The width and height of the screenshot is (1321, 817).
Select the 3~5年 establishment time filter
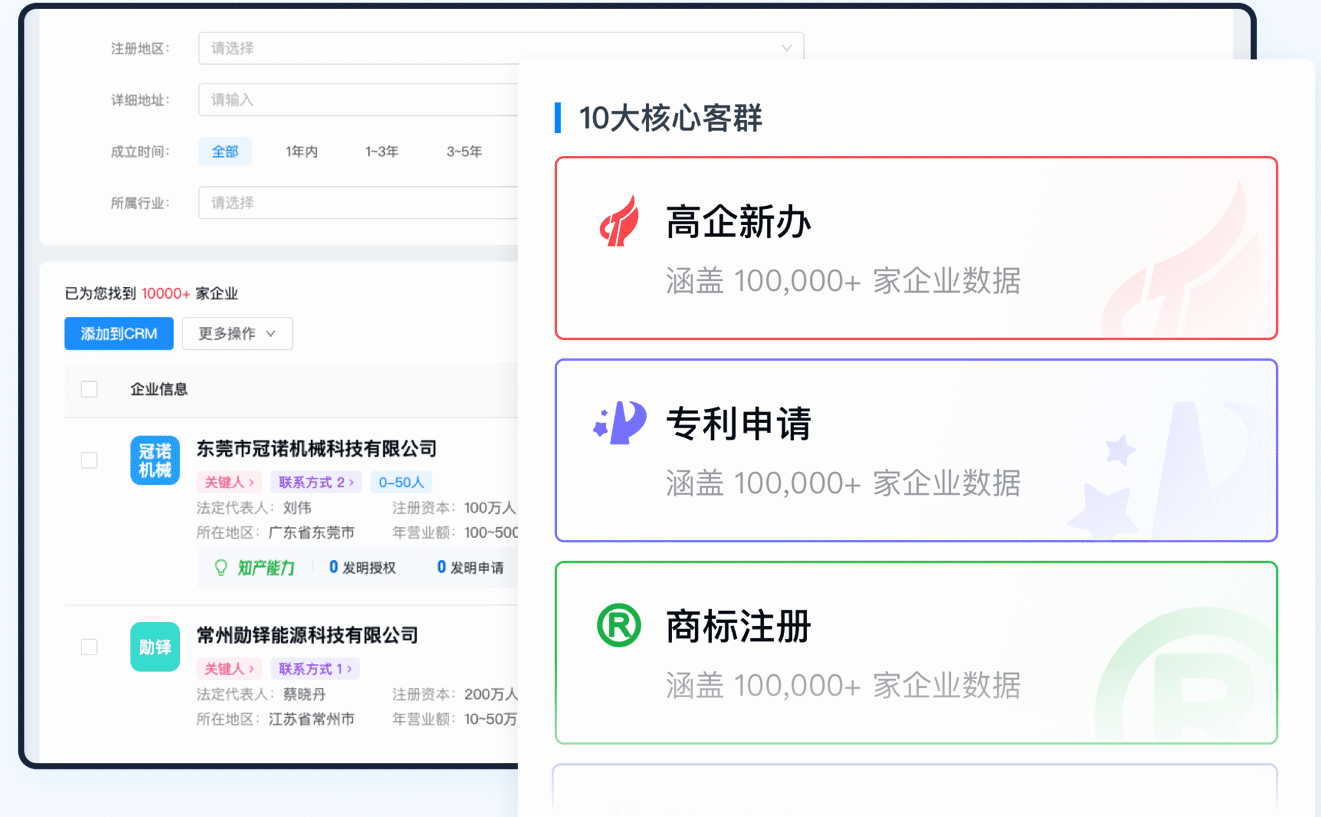pos(464,152)
